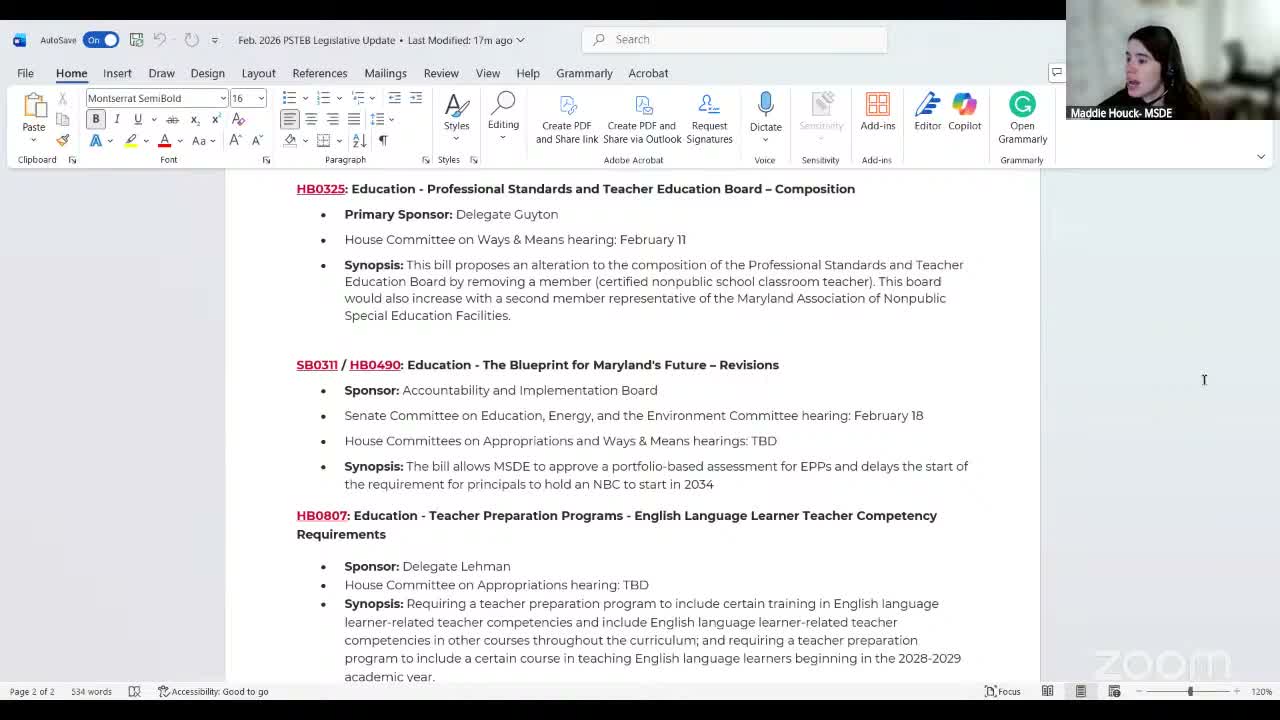Follow the SB0311 hyperlink
The image size is (1280, 720).
(317, 365)
